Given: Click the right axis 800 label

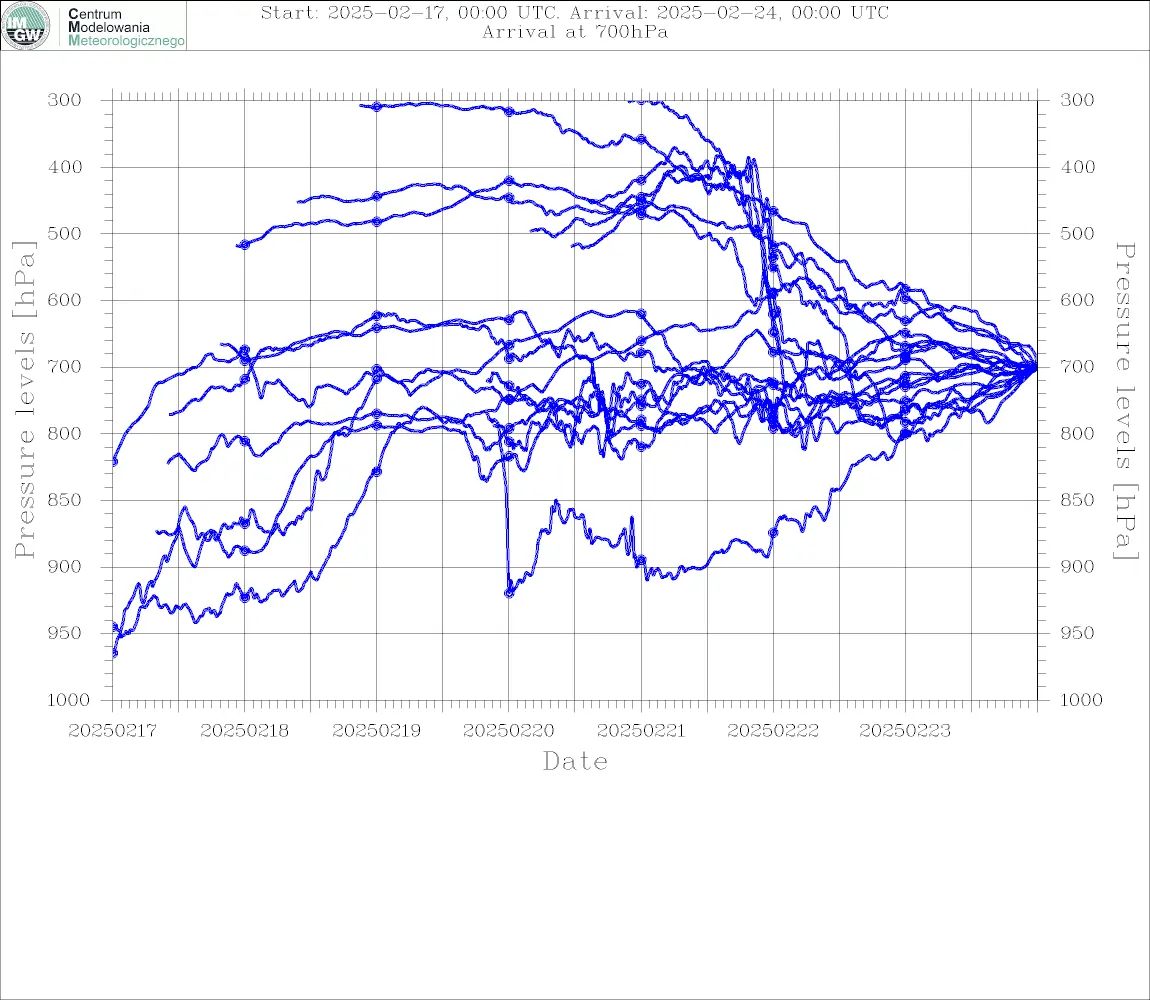Looking at the screenshot, I should coord(1077,434).
